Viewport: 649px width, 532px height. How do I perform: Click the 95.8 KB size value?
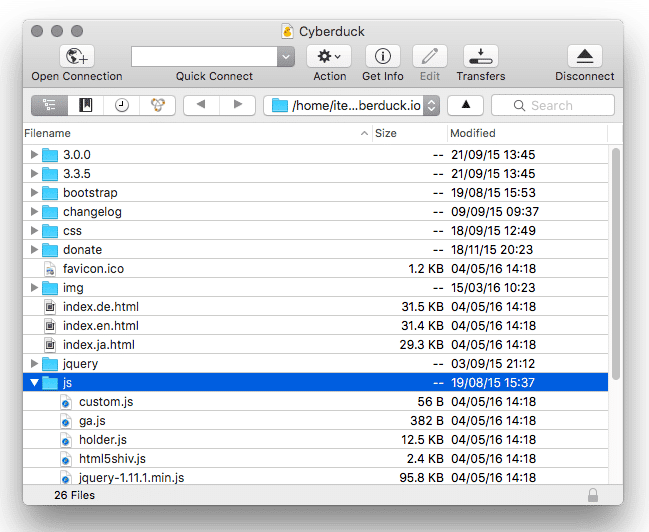[421, 478]
